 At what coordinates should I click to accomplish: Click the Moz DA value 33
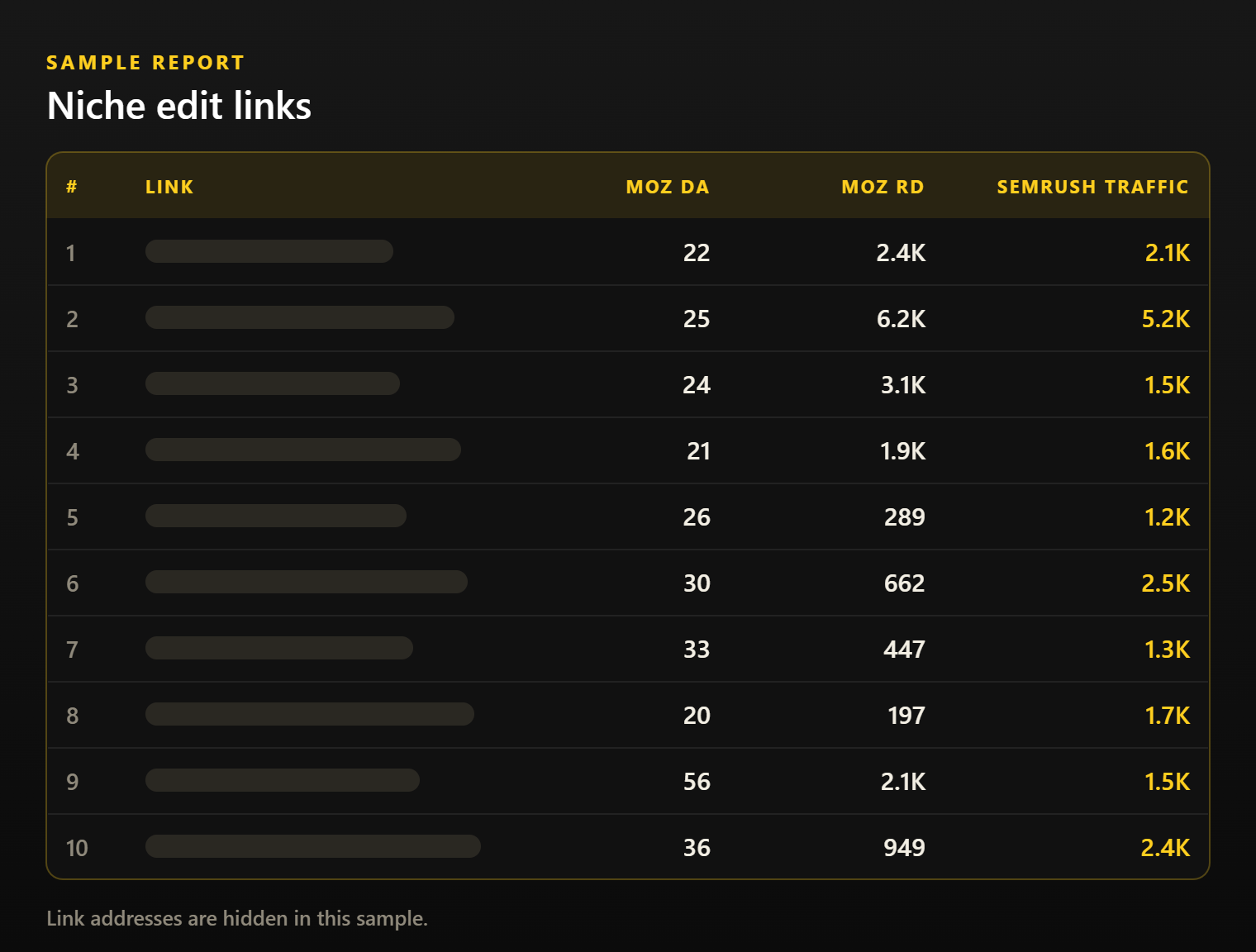697,650
